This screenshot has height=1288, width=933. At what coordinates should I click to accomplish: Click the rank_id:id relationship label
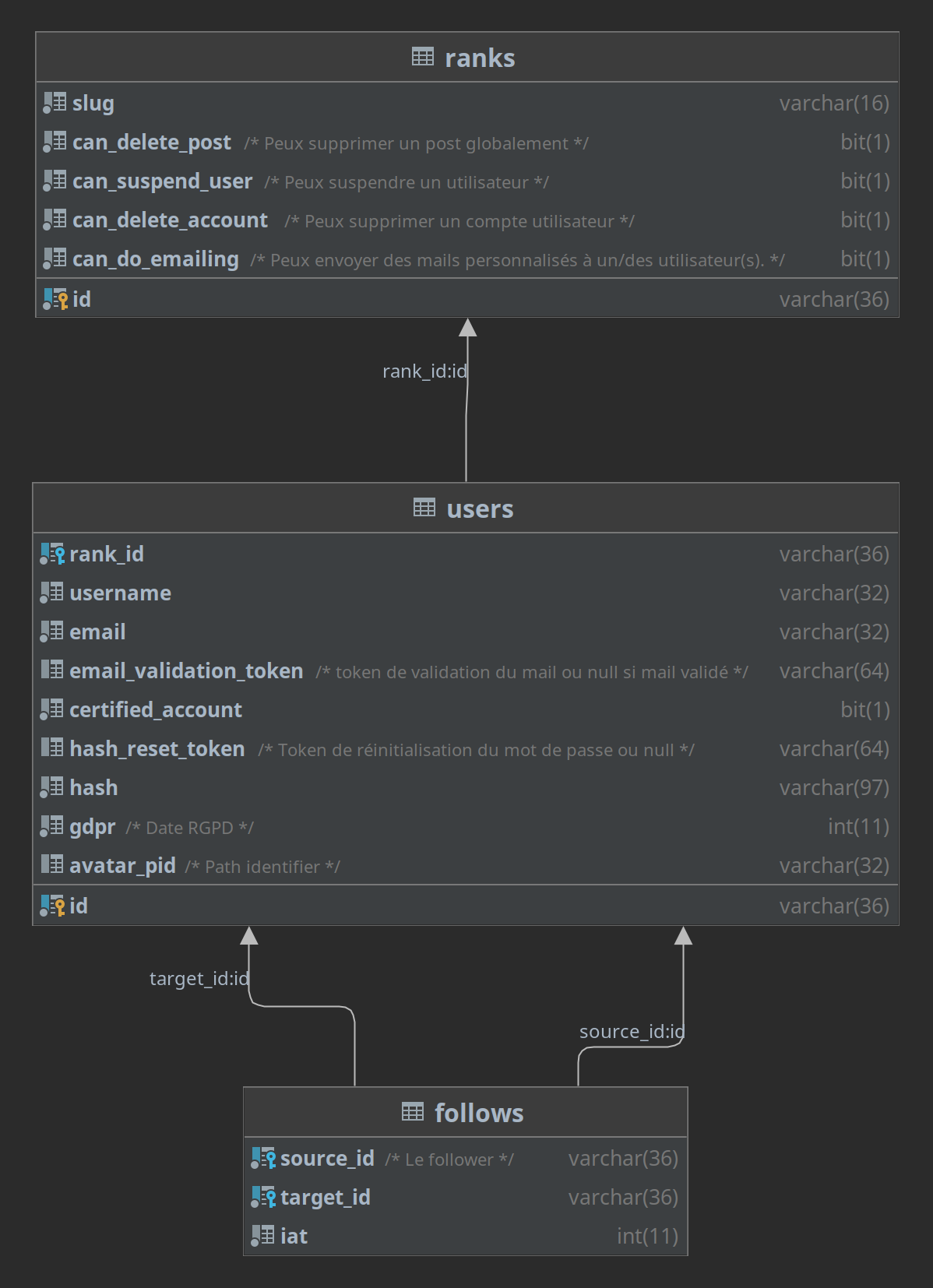[424, 371]
